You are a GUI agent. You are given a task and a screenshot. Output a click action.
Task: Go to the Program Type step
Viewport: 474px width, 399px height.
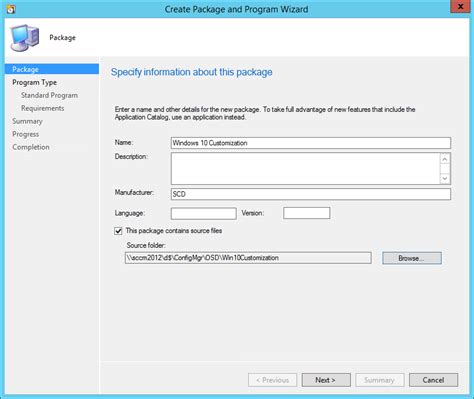34,82
